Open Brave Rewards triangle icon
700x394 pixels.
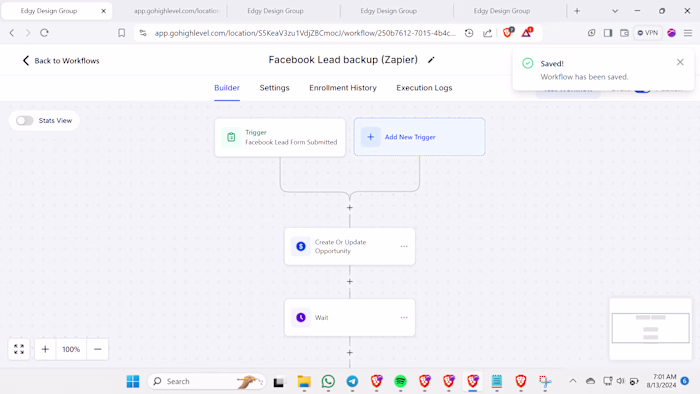point(527,32)
